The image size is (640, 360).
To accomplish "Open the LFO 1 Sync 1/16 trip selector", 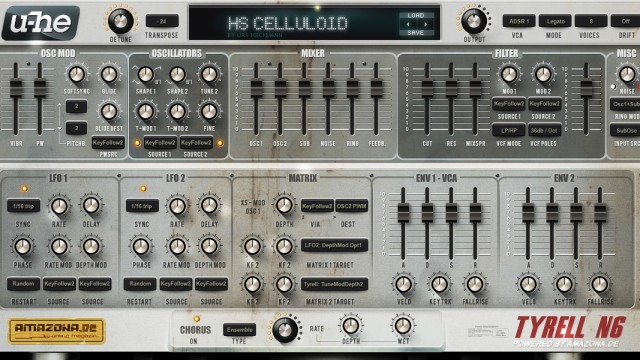I will point(23,206).
